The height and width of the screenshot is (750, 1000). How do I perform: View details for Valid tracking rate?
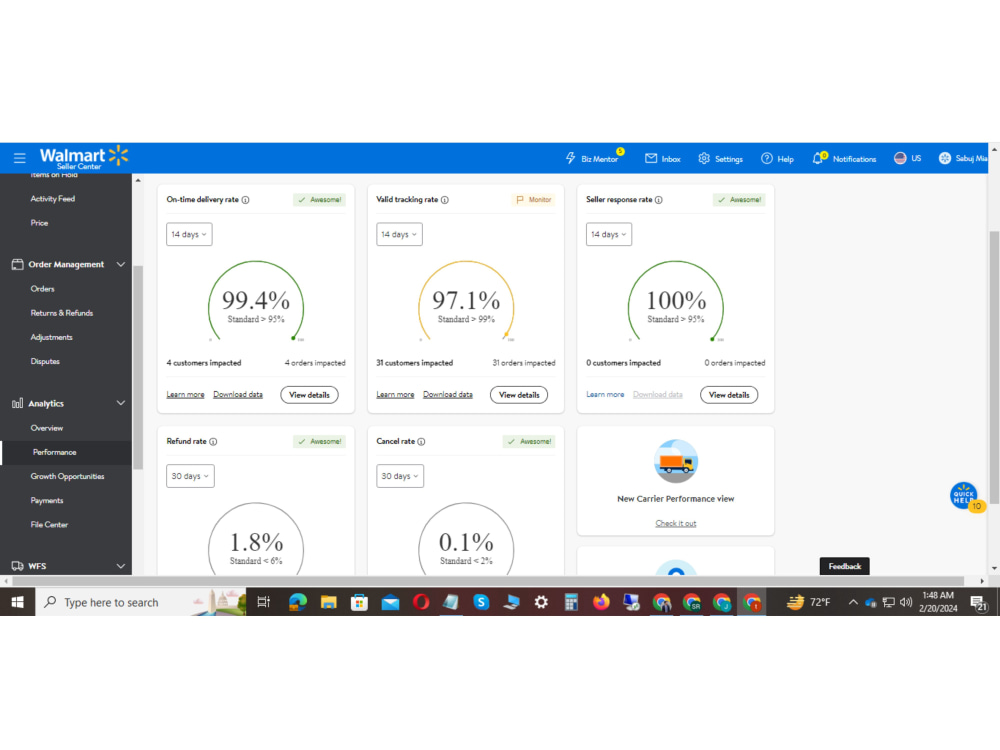coord(519,395)
